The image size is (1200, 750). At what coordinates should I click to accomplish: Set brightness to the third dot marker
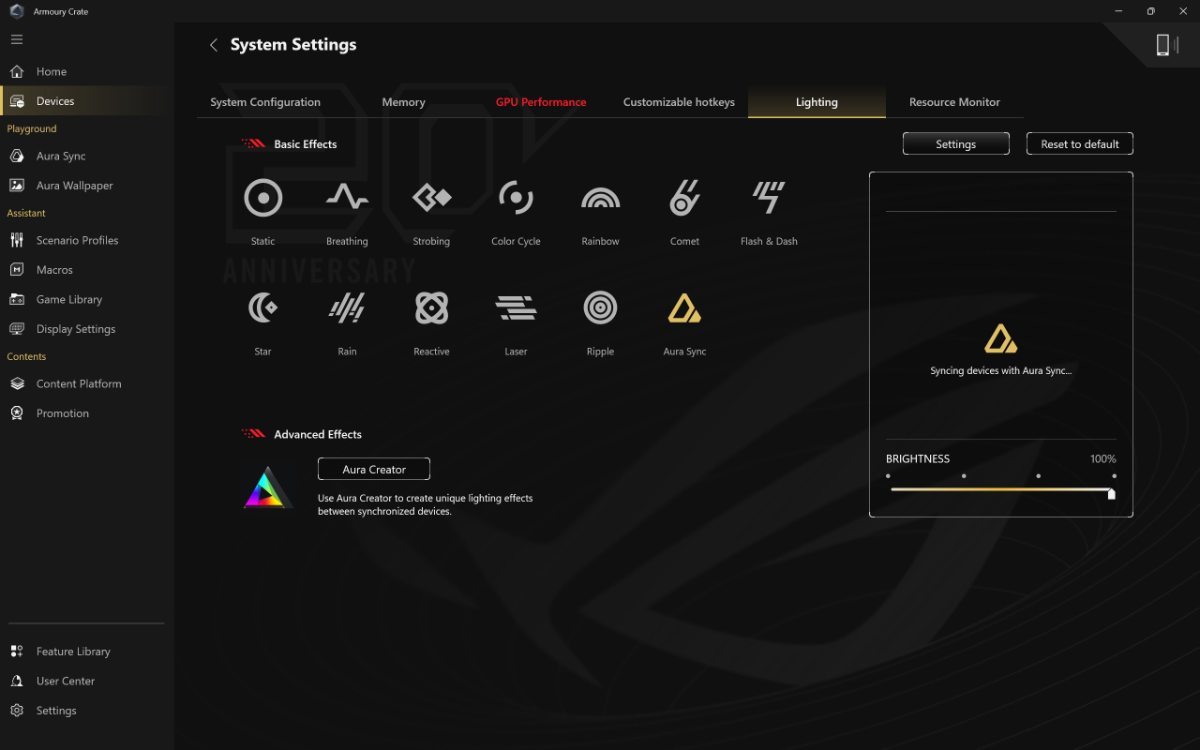pos(1039,476)
